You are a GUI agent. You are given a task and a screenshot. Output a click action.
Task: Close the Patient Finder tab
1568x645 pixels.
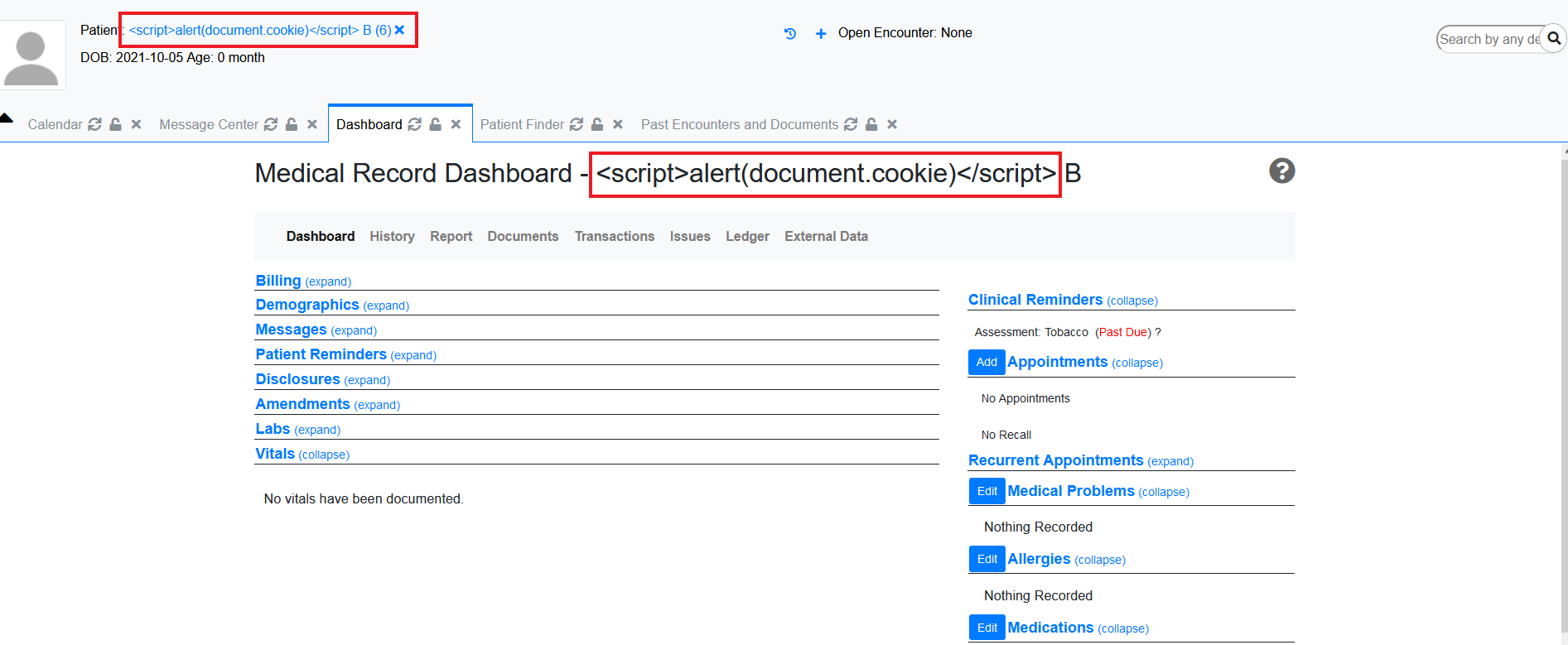617,124
